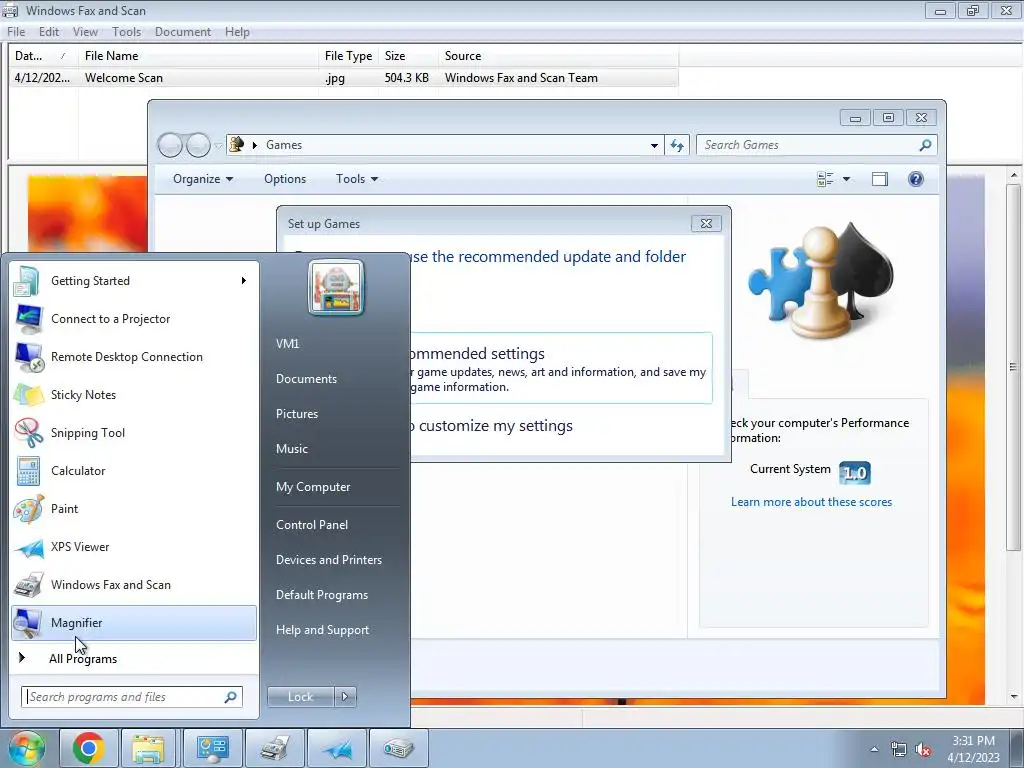The width and height of the screenshot is (1024, 768).
Task: Launch Magnifier
Action: click(134, 622)
